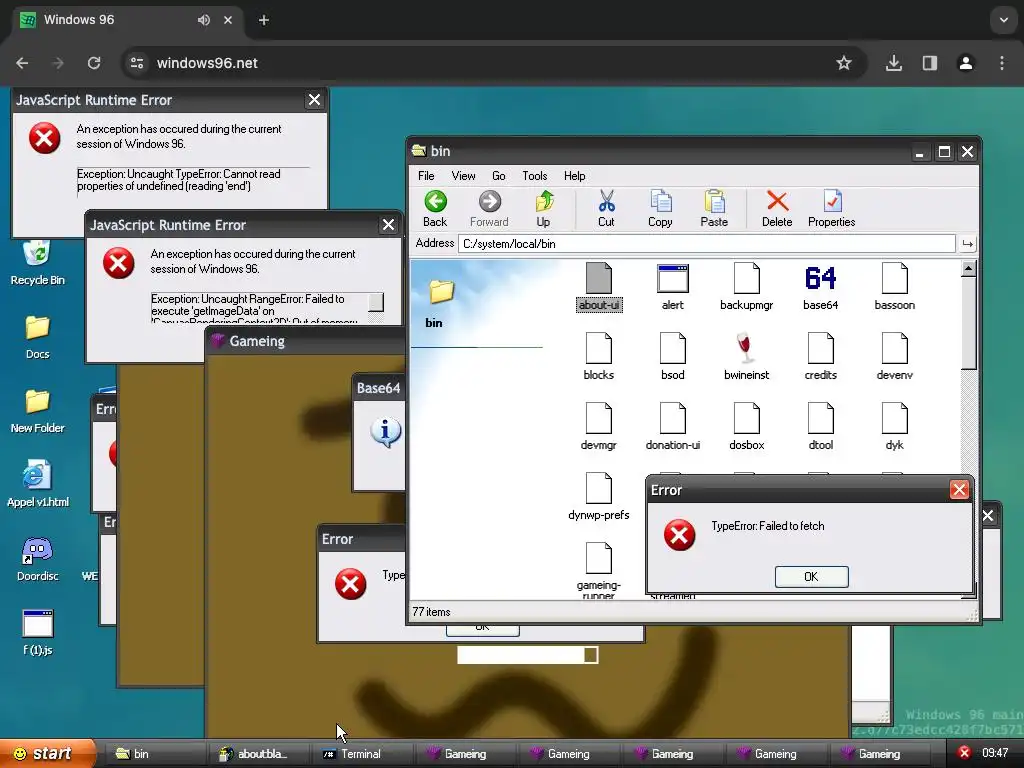Open the View menu in bin window
The height and width of the screenshot is (768, 1024).
(x=463, y=176)
